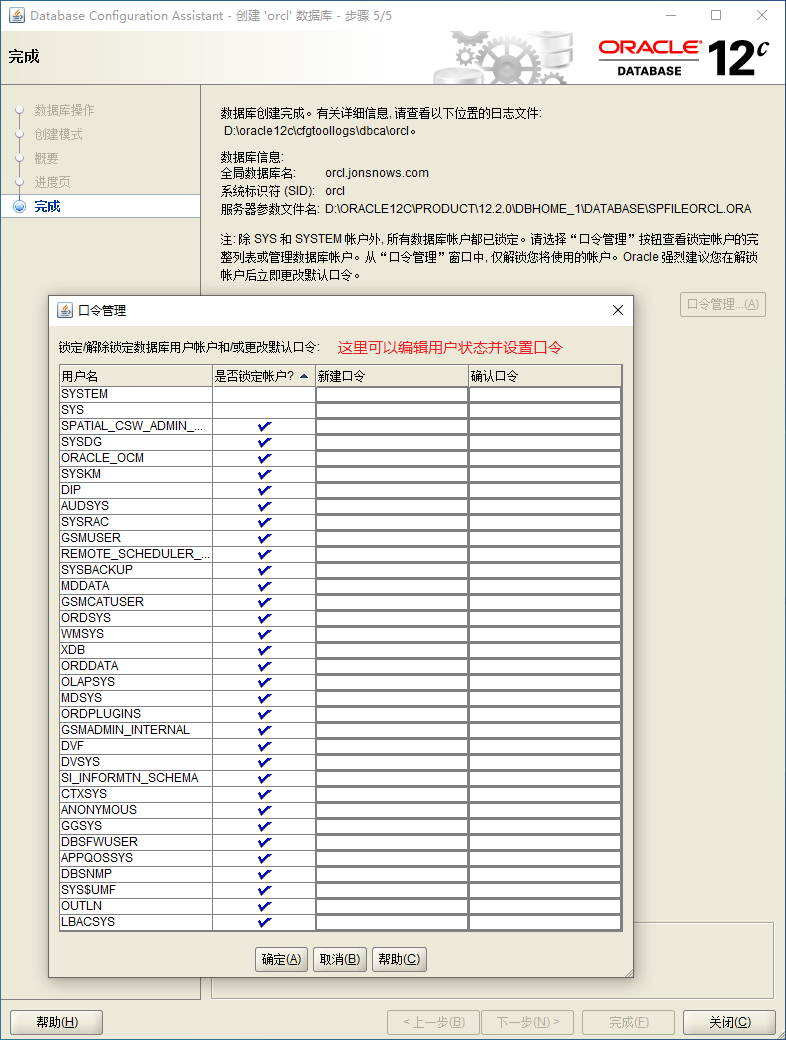Screen dimensions: 786x1040
Task: Close the 口令管理 dialog with the X
Action: point(618,311)
